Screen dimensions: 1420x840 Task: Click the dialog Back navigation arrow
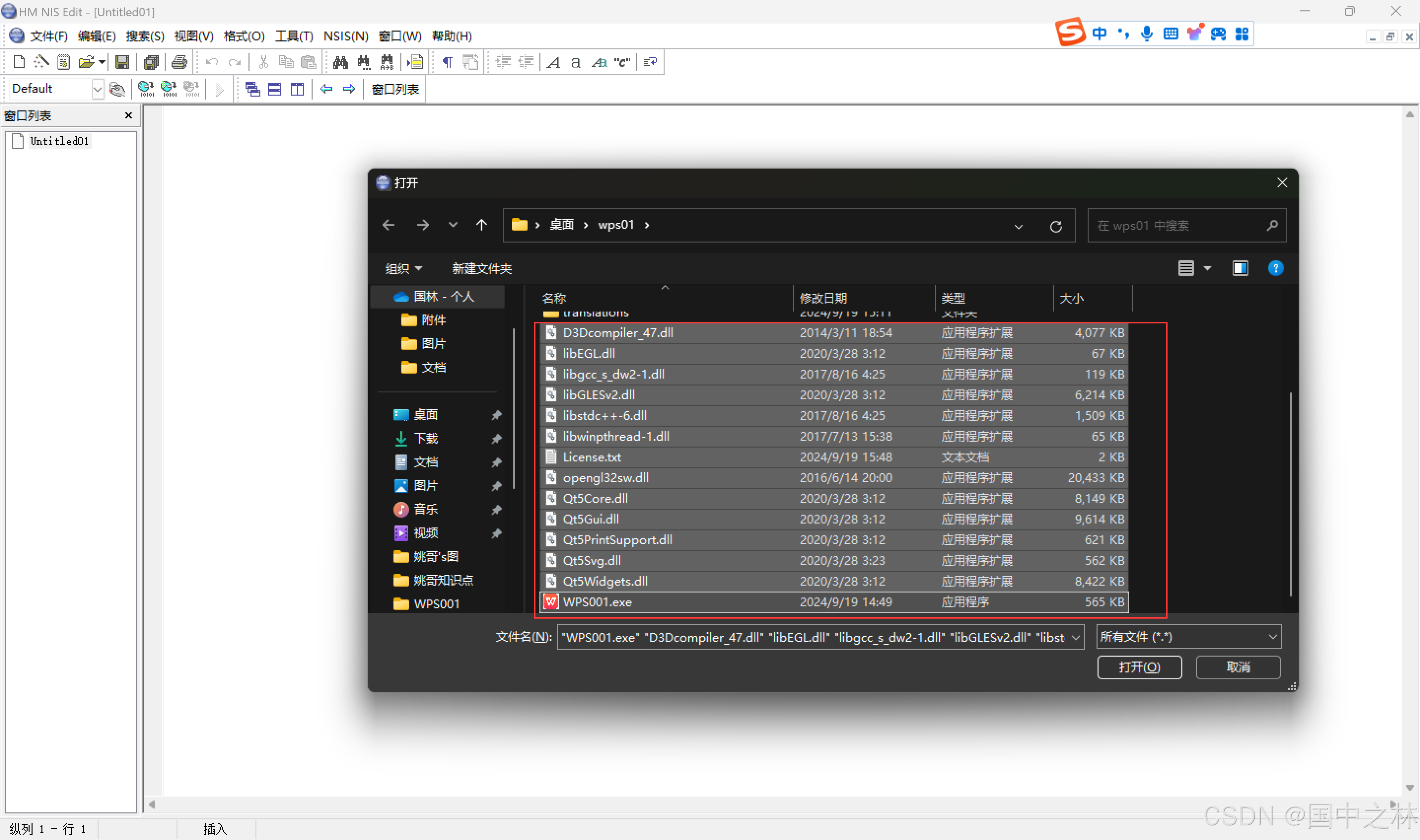click(x=389, y=225)
